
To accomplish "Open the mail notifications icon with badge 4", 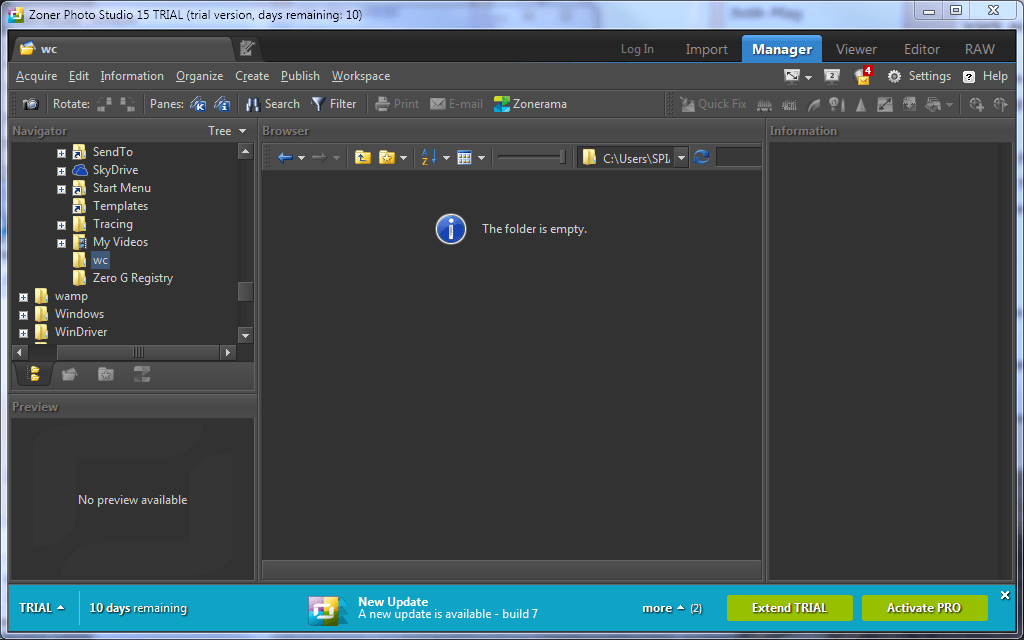I will coord(863,76).
